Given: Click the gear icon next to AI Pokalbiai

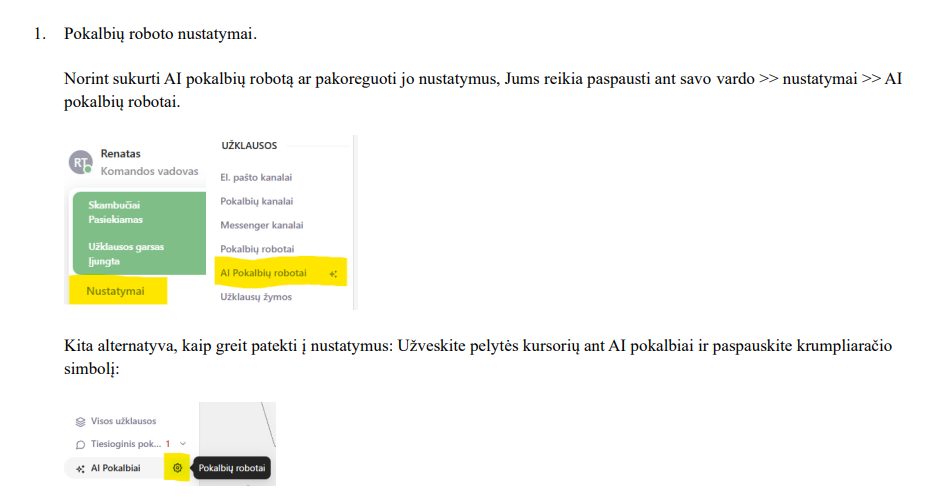Looking at the screenshot, I should (177, 468).
